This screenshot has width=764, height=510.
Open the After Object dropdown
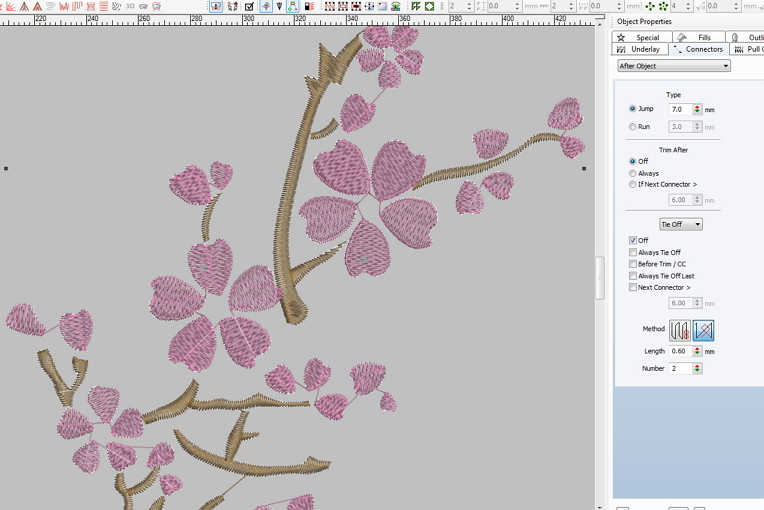674,66
